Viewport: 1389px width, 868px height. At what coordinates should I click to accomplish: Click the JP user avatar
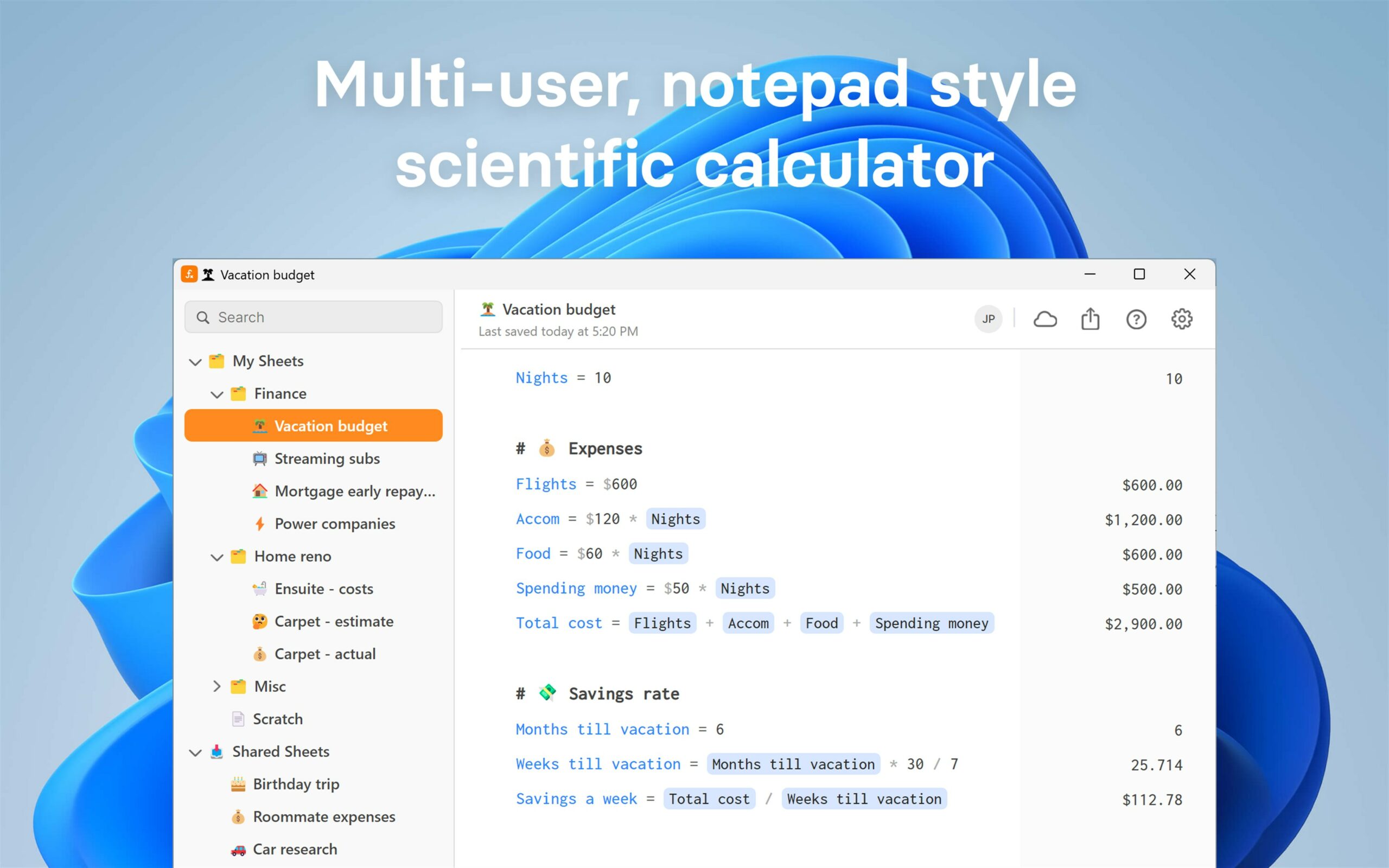pyautogui.click(x=988, y=319)
